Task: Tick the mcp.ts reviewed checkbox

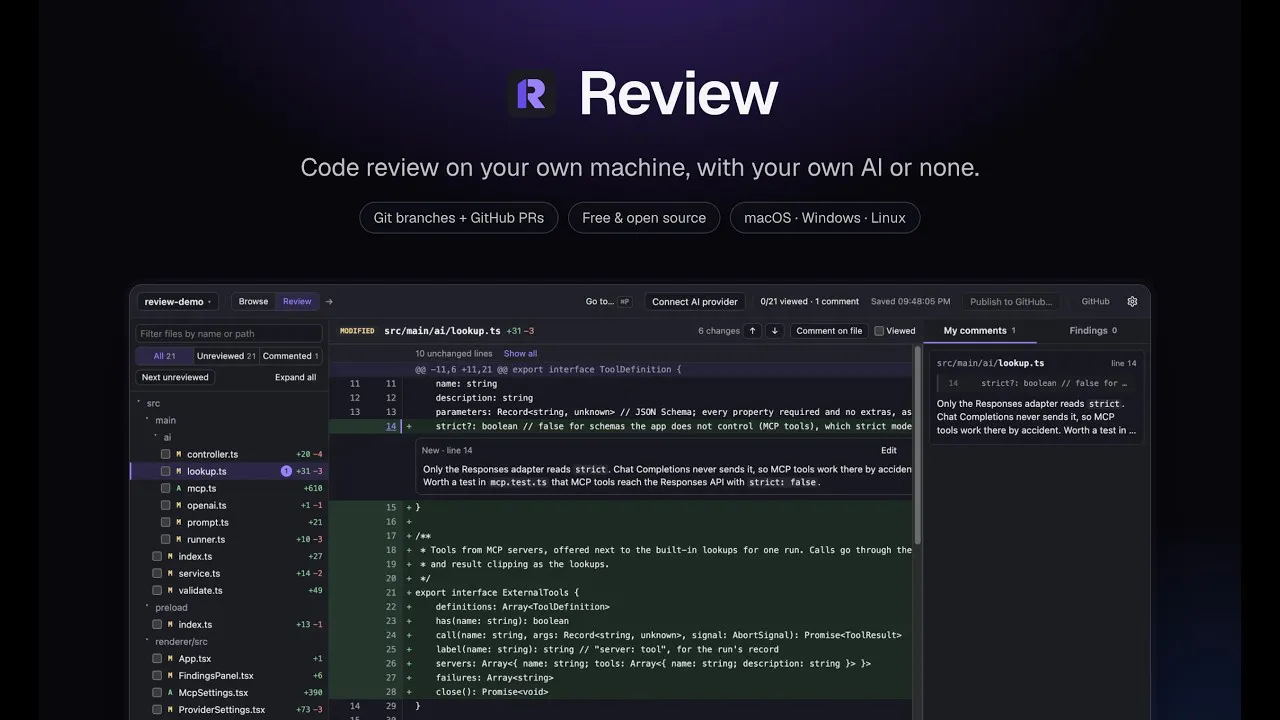Action: coord(166,488)
